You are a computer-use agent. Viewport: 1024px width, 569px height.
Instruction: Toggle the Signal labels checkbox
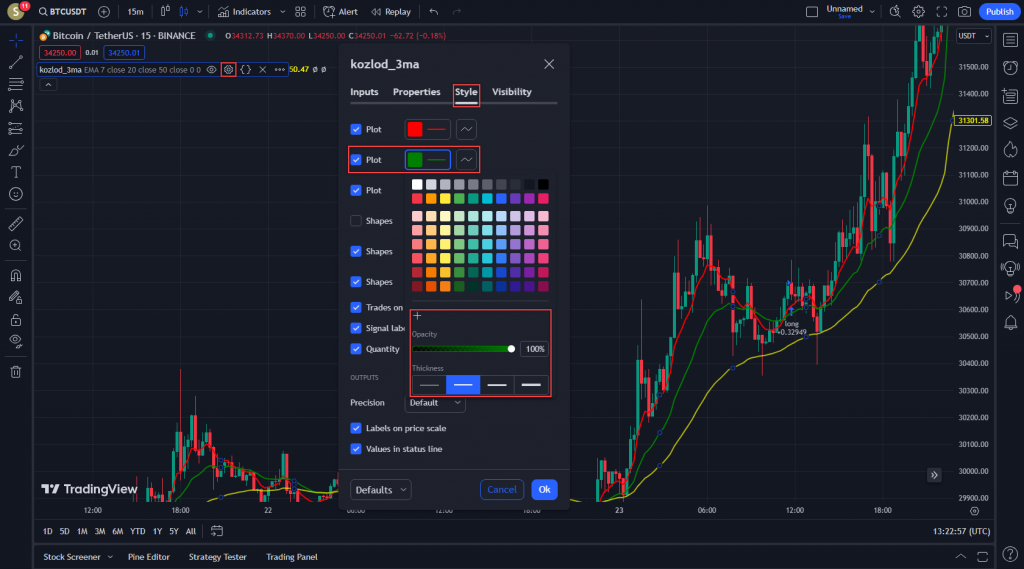pos(356,328)
